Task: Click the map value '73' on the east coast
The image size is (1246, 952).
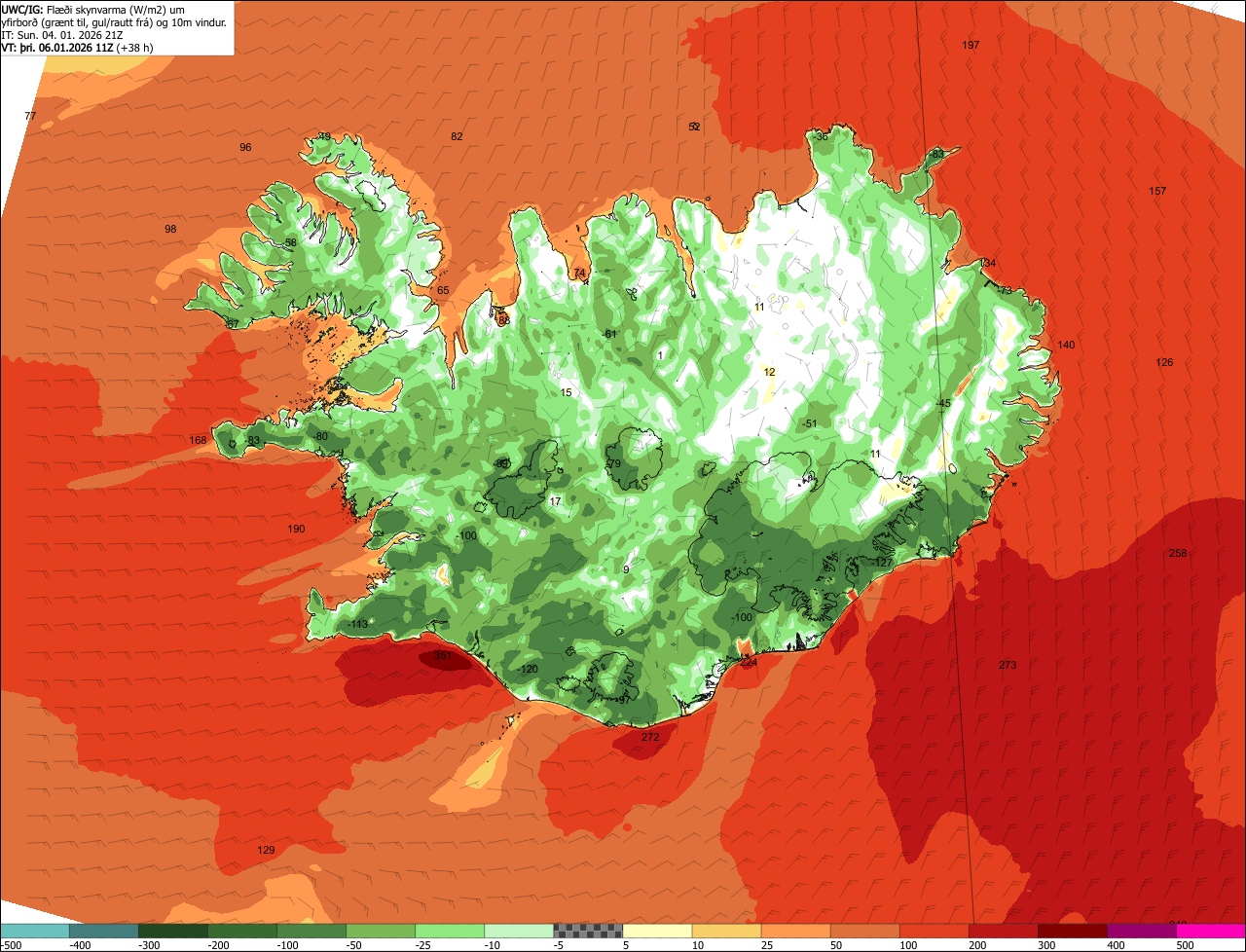Action: [1006, 290]
